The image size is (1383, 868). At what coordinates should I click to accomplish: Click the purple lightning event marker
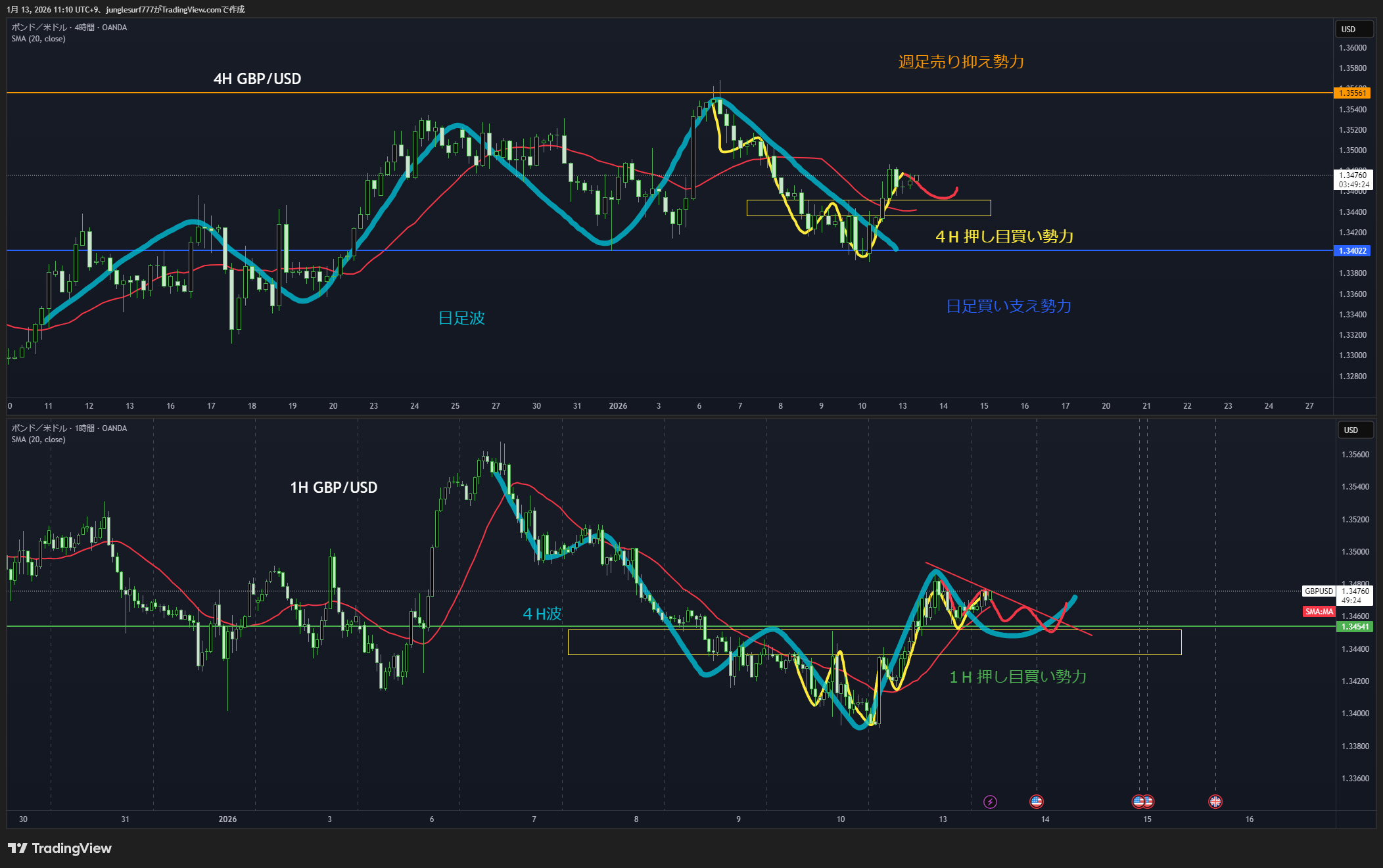(x=990, y=802)
